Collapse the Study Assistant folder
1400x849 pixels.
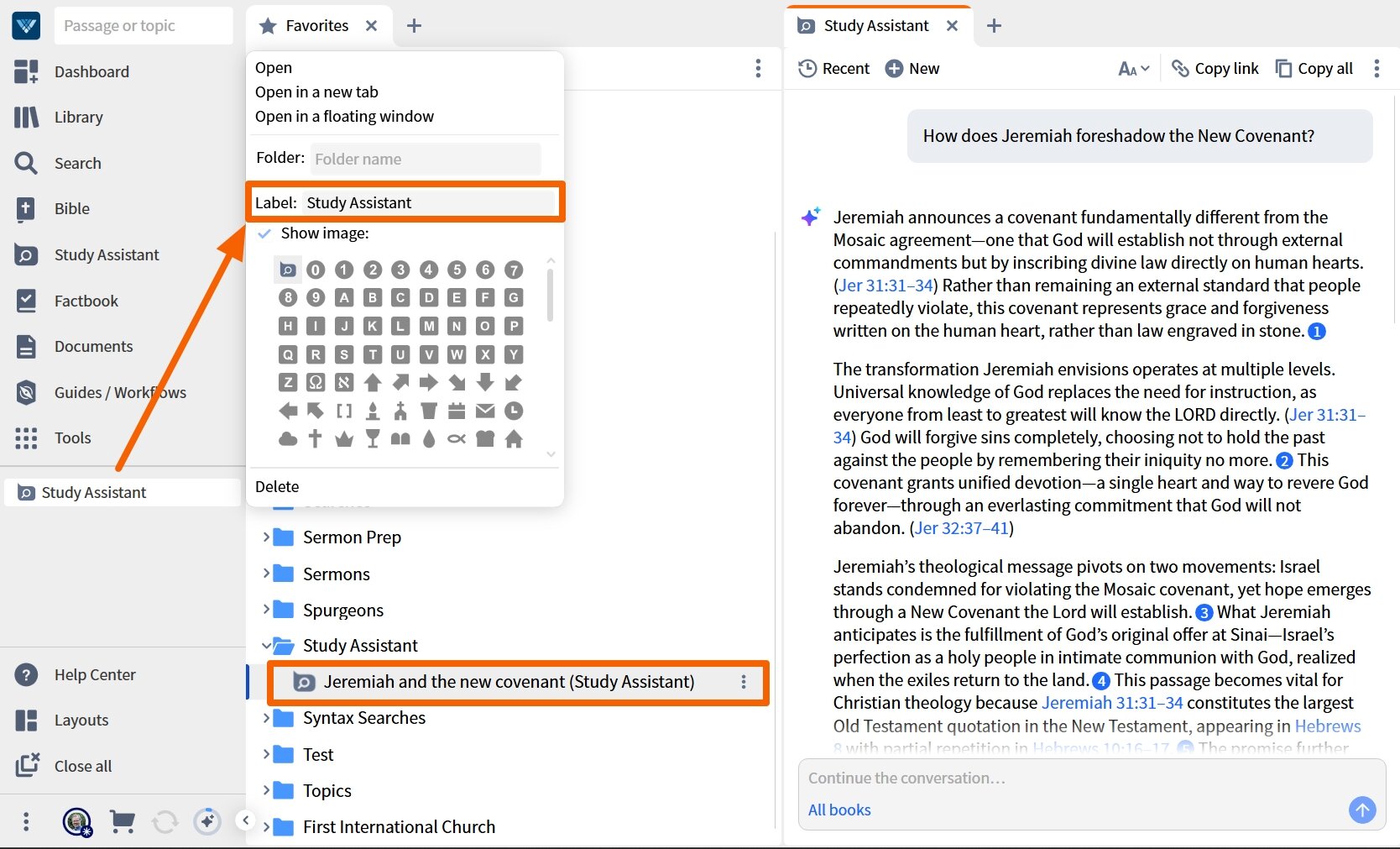[266, 645]
